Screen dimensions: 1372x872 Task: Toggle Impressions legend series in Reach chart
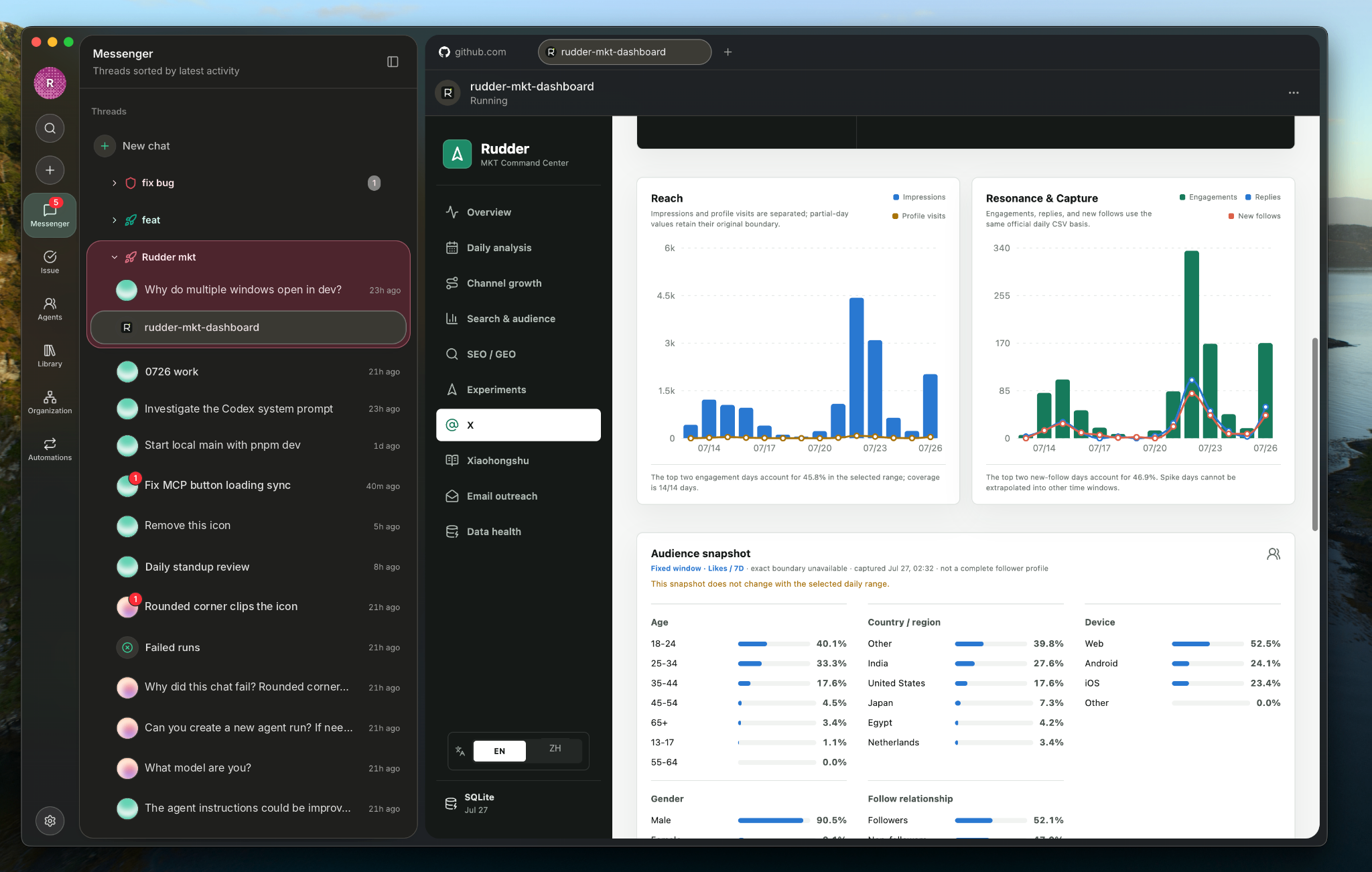919,197
